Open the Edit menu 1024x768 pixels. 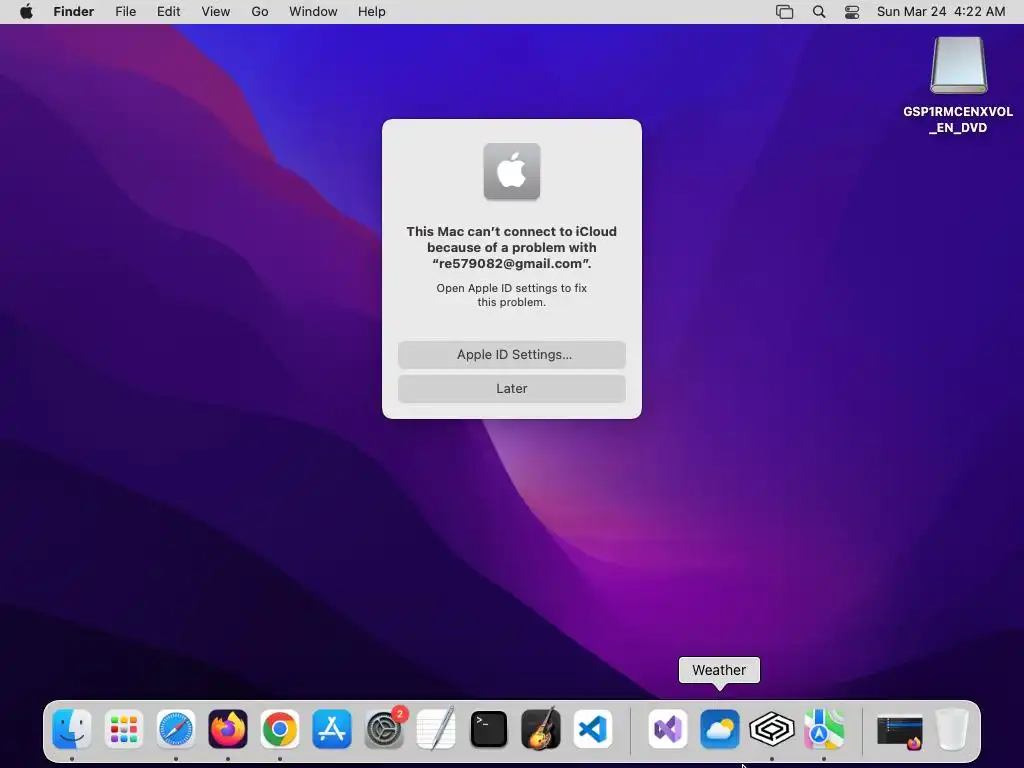(168, 12)
